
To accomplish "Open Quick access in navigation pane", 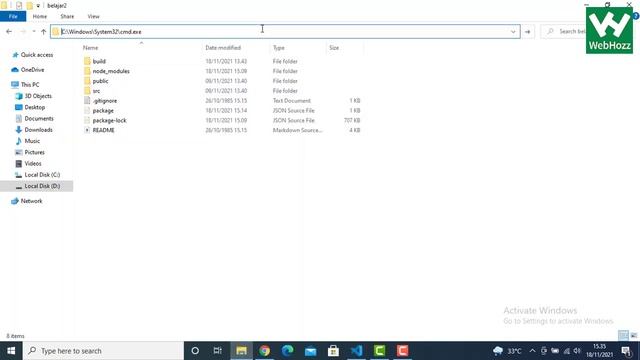I will pyautogui.click(x=37, y=55).
